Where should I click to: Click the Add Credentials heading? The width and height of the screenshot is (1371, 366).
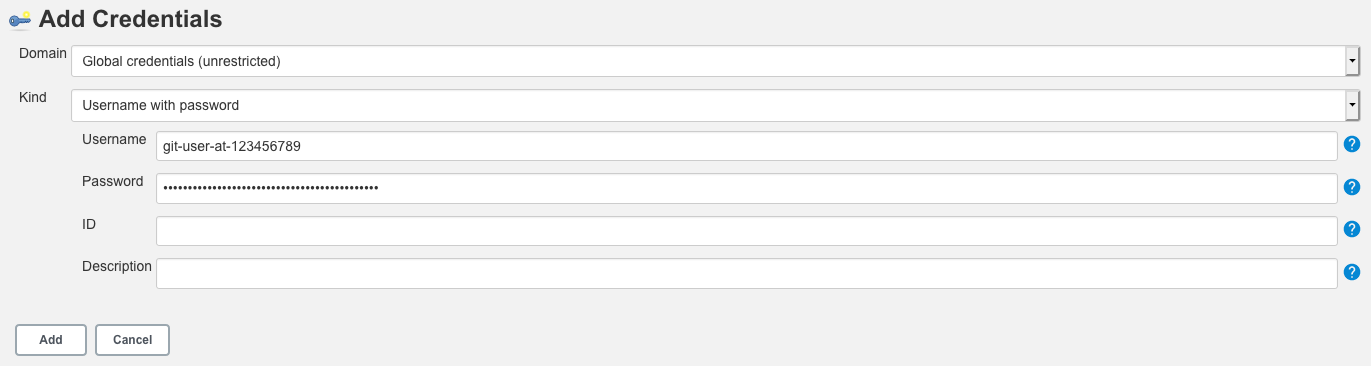[x=130, y=19]
